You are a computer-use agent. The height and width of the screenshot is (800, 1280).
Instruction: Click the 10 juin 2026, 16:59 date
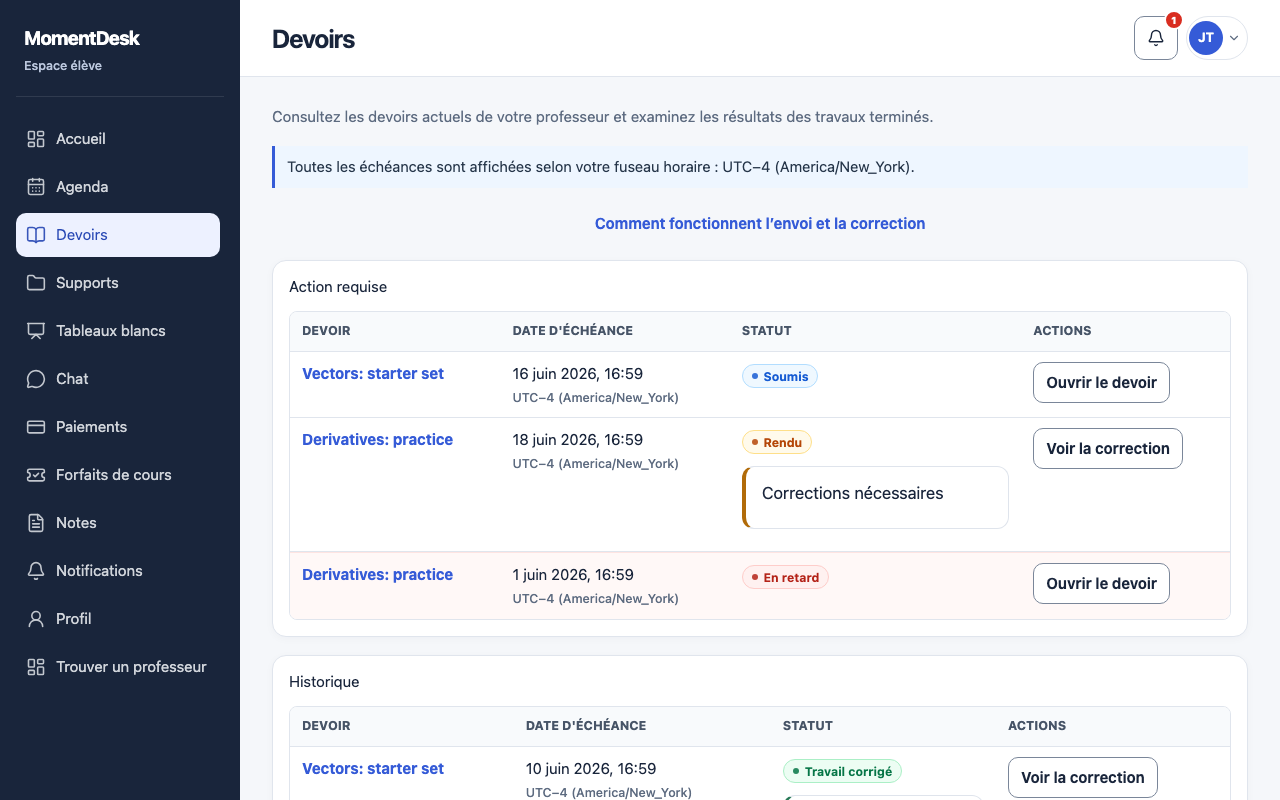(591, 769)
